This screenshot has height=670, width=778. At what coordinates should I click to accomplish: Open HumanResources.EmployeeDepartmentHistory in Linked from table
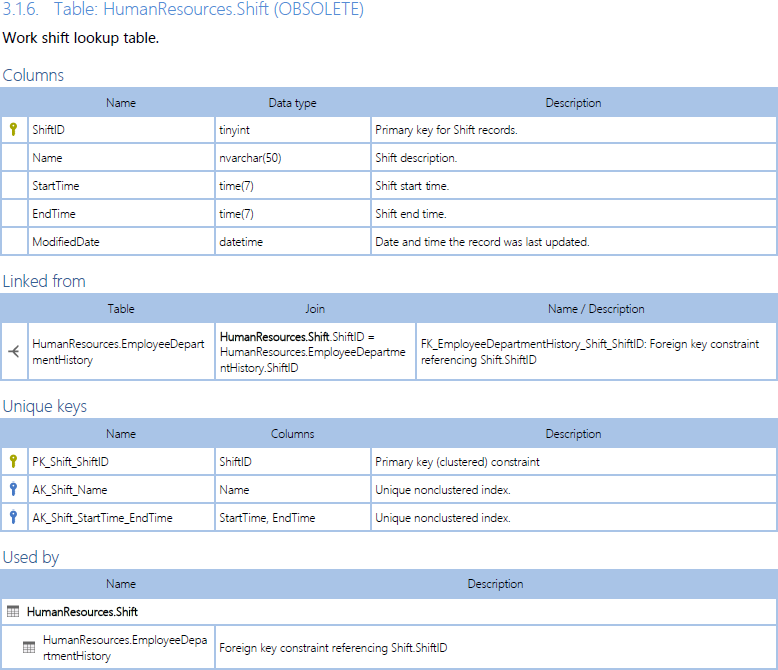[x=118, y=351]
